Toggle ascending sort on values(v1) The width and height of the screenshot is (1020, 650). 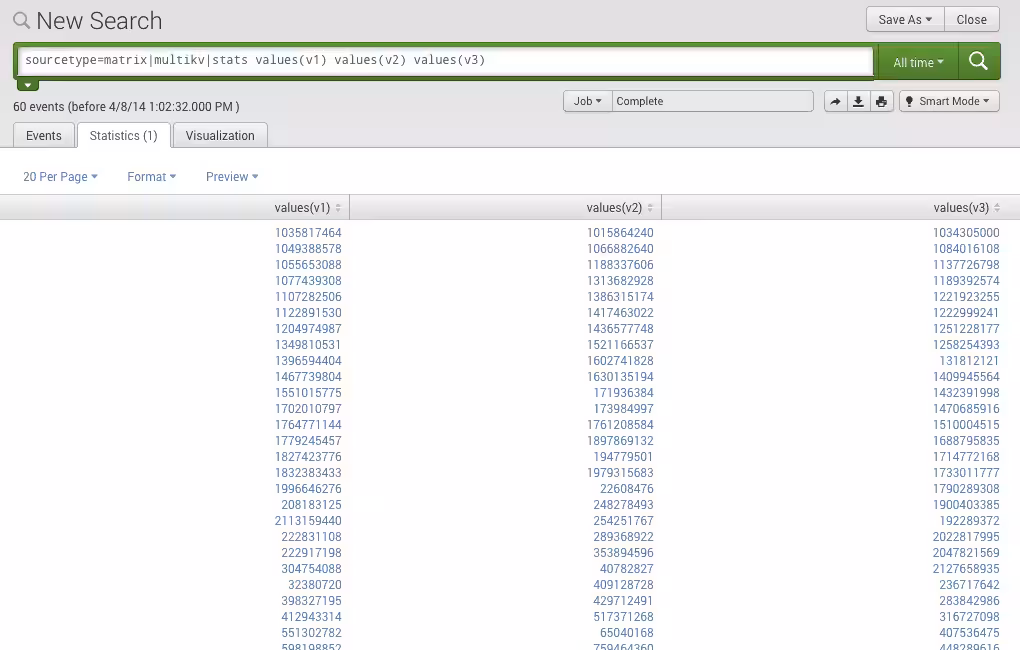tap(336, 207)
